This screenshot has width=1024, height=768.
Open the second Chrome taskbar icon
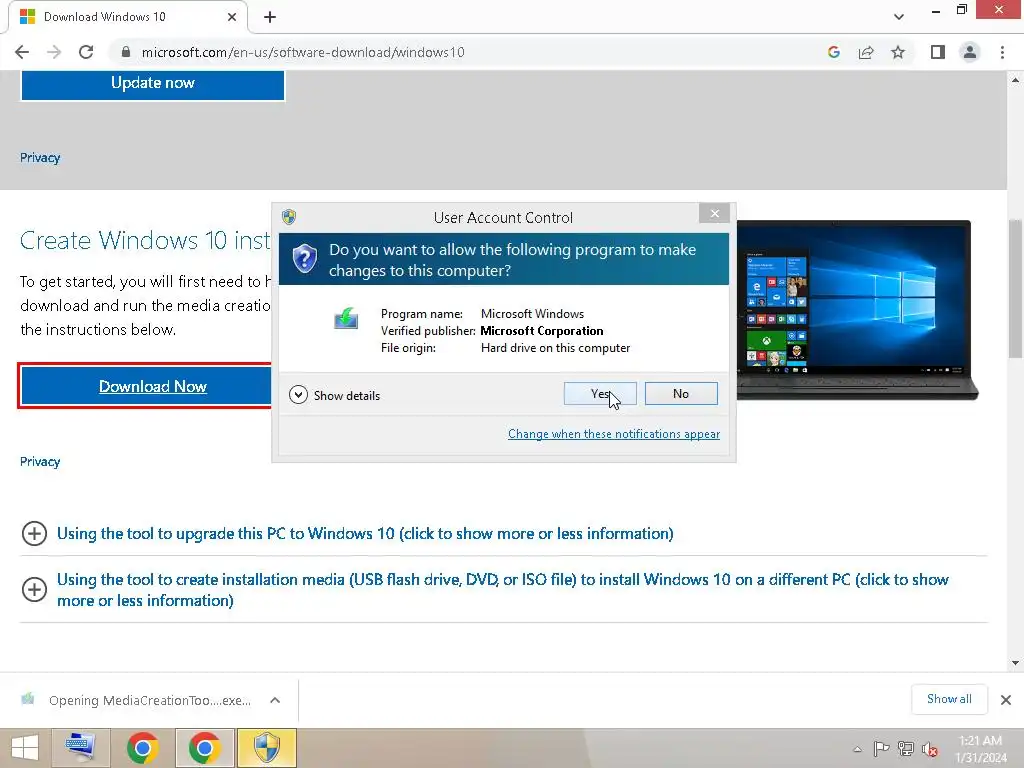pyautogui.click(x=204, y=748)
